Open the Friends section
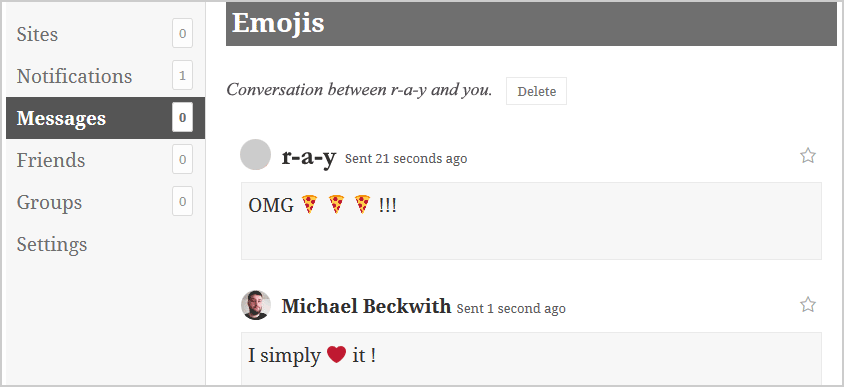Viewport: 844px width, 387px height. pos(105,160)
